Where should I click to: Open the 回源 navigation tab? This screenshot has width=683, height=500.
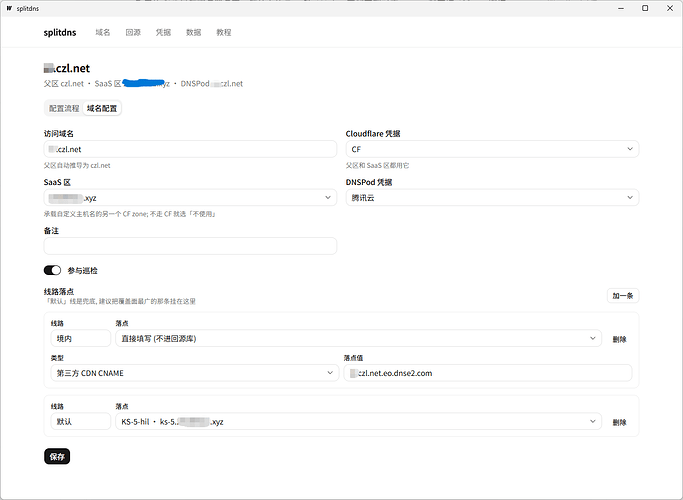click(133, 33)
